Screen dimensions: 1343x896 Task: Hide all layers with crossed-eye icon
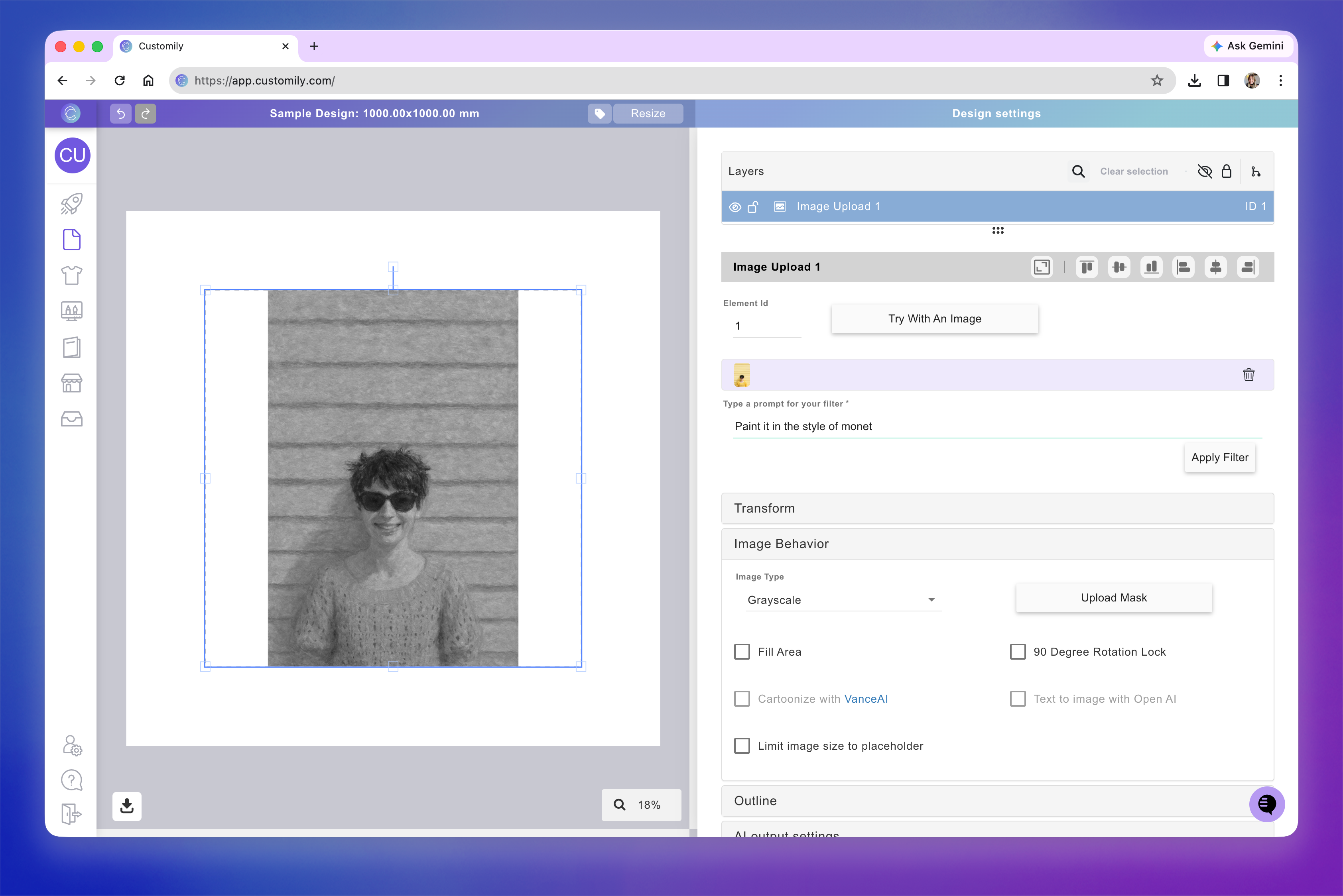1205,171
